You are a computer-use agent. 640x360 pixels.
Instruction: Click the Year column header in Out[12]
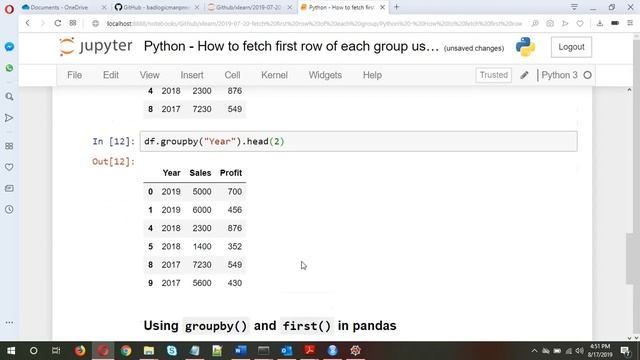(x=171, y=173)
